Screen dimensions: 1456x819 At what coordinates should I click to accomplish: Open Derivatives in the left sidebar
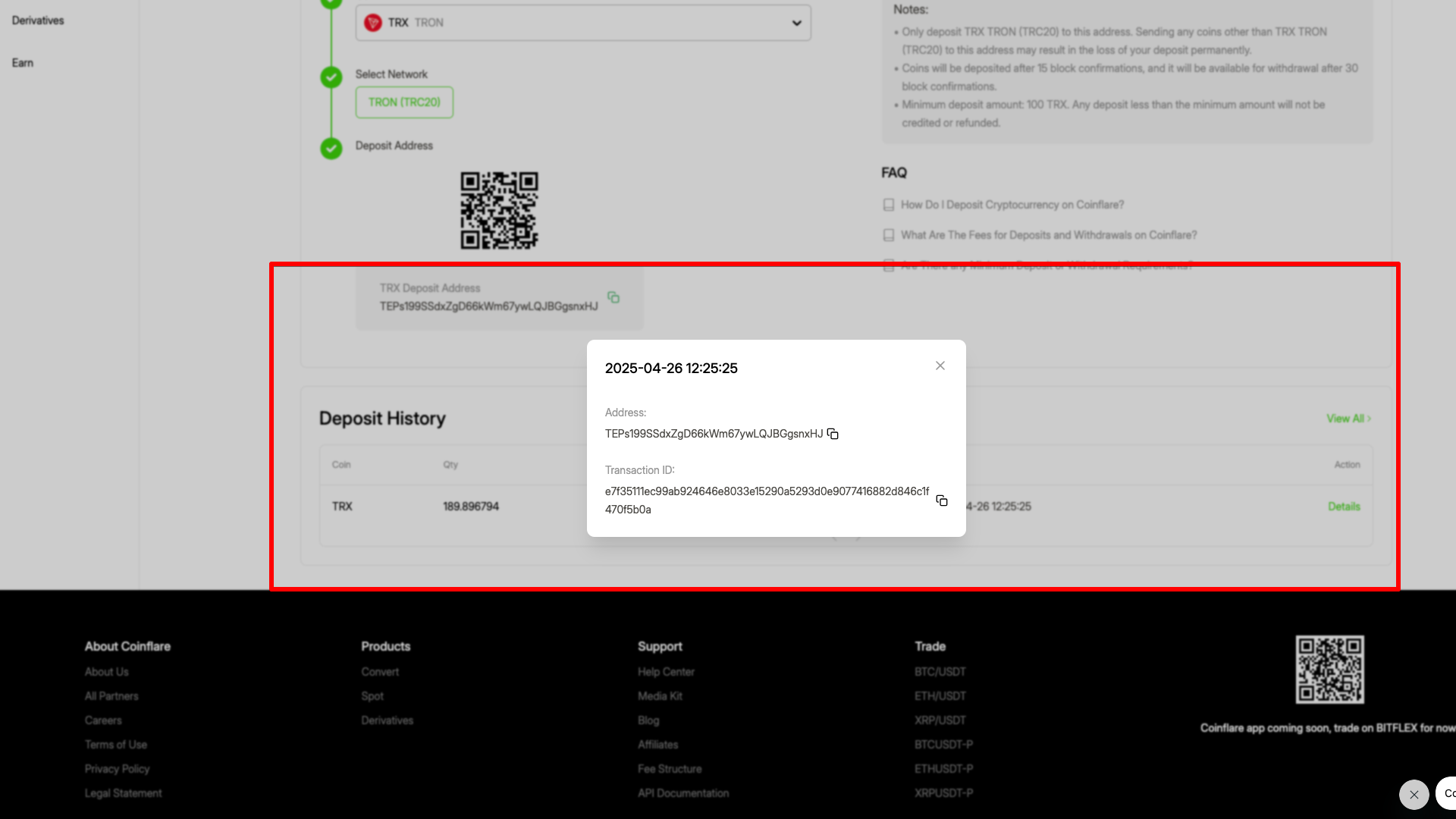point(38,20)
